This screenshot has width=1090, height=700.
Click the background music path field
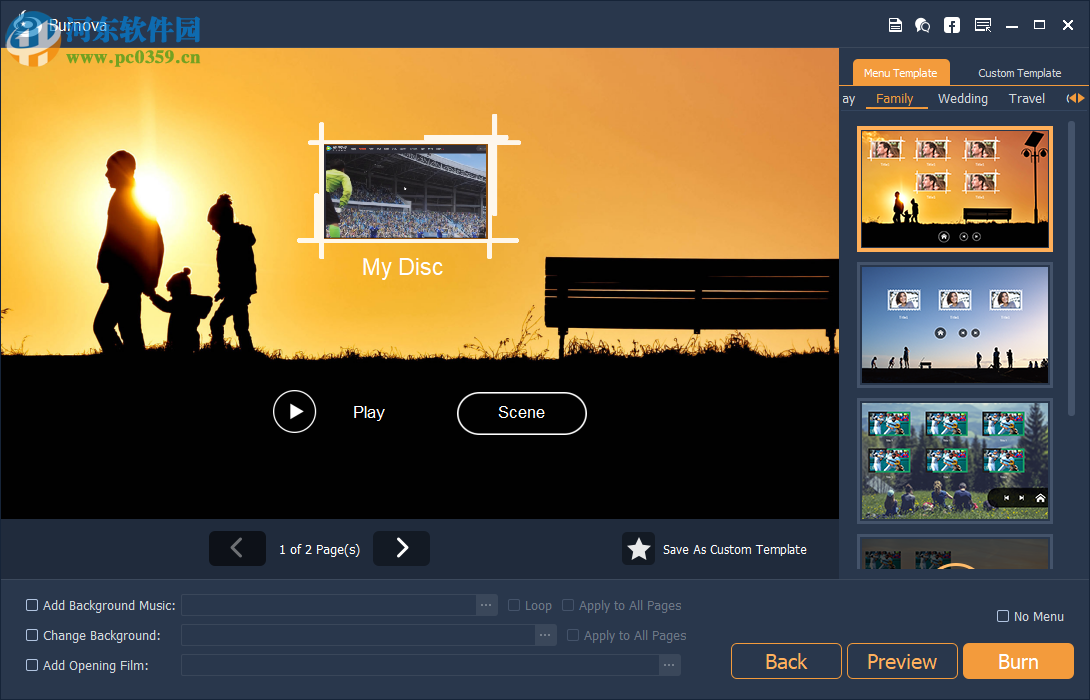[329, 605]
